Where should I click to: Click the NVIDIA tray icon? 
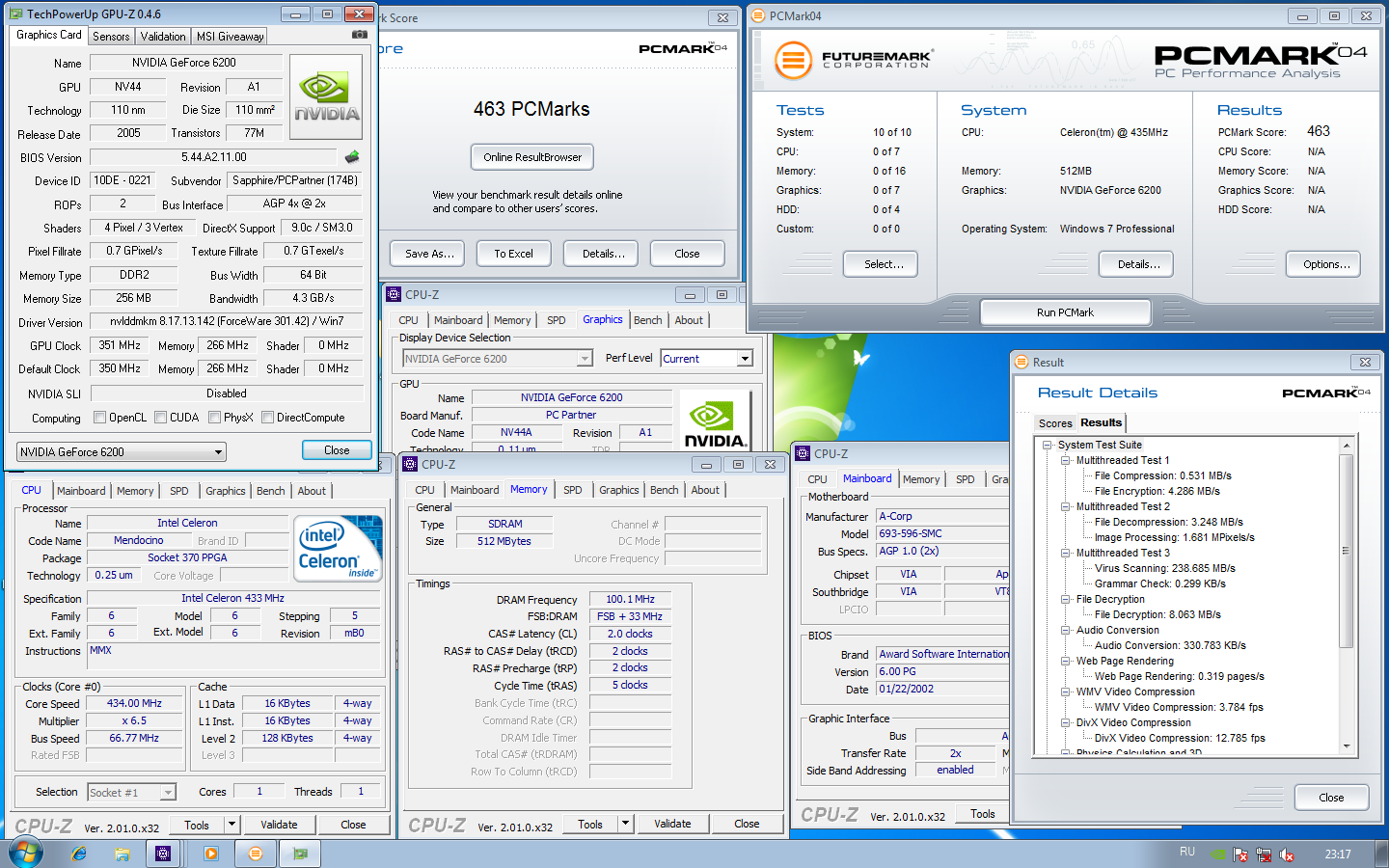tap(1218, 854)
